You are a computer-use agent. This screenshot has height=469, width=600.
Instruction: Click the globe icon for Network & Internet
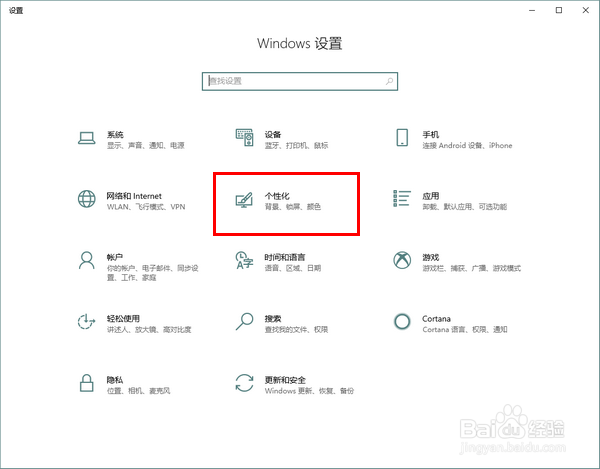point(86,199)
